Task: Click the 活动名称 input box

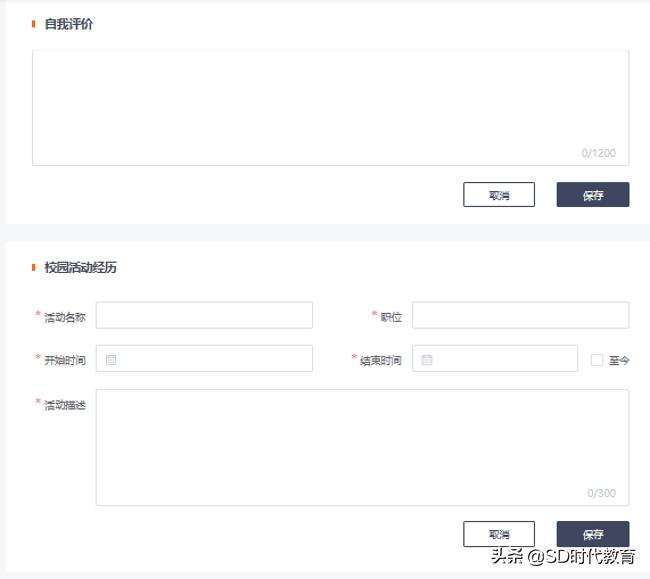Action: click(x=204, y=316)
